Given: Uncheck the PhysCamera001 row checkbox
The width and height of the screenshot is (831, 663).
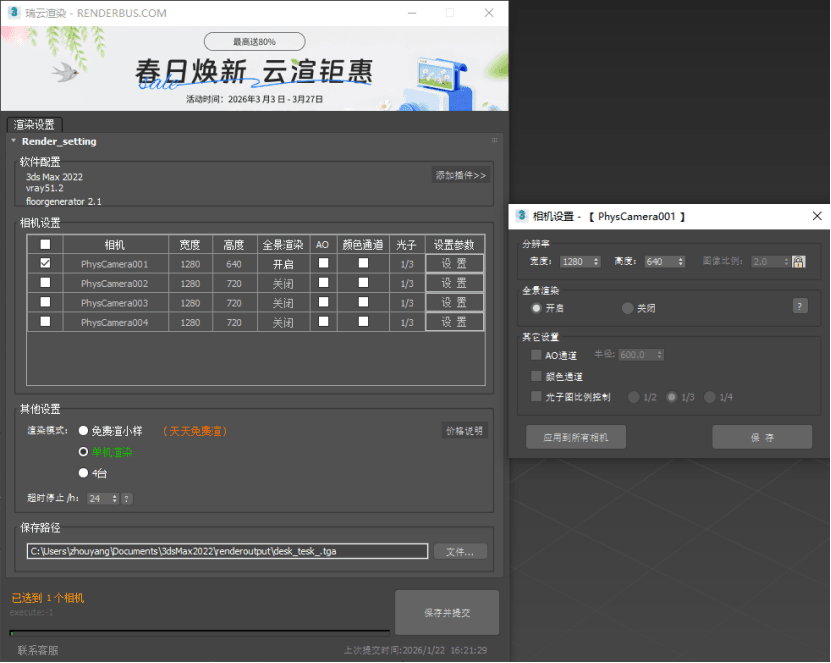Looking at the screenshot, I should 45,264.
